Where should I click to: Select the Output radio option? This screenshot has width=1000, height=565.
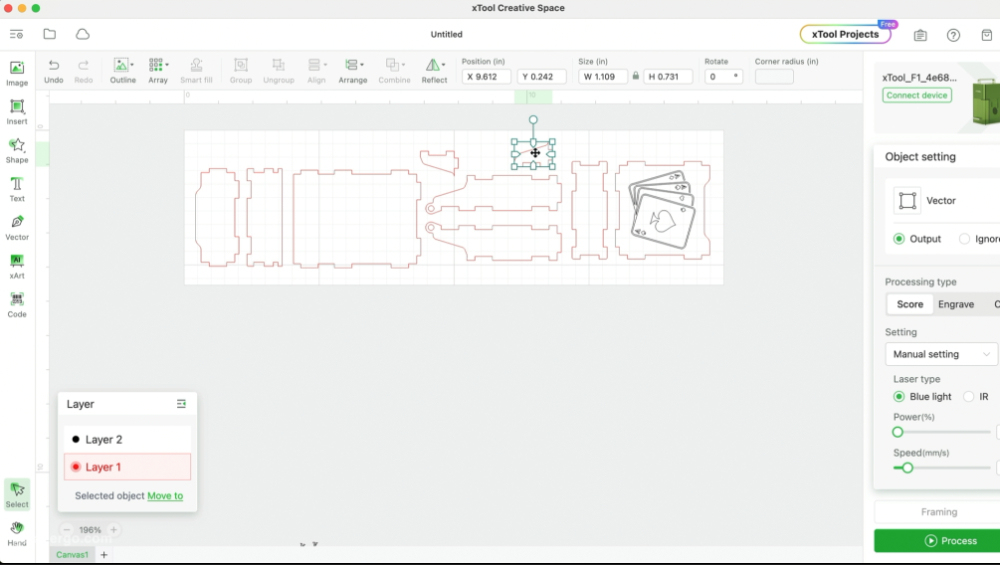click(899, 239)
